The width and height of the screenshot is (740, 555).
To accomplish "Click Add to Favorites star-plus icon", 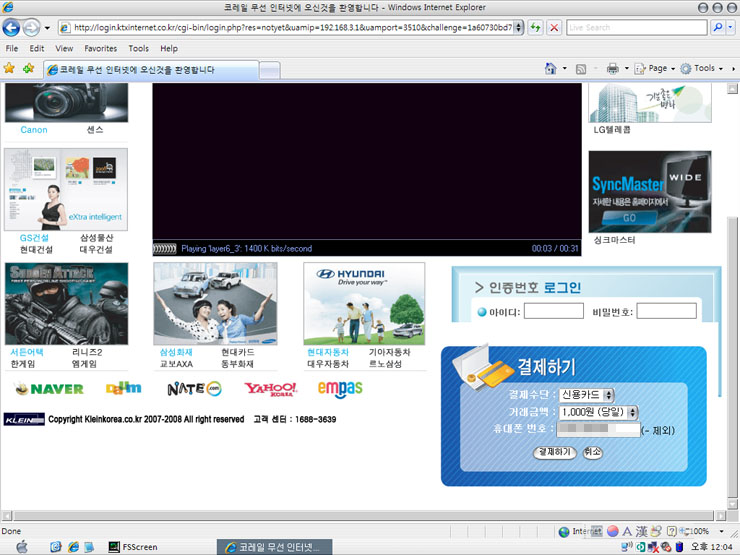I will click(29, 69).
